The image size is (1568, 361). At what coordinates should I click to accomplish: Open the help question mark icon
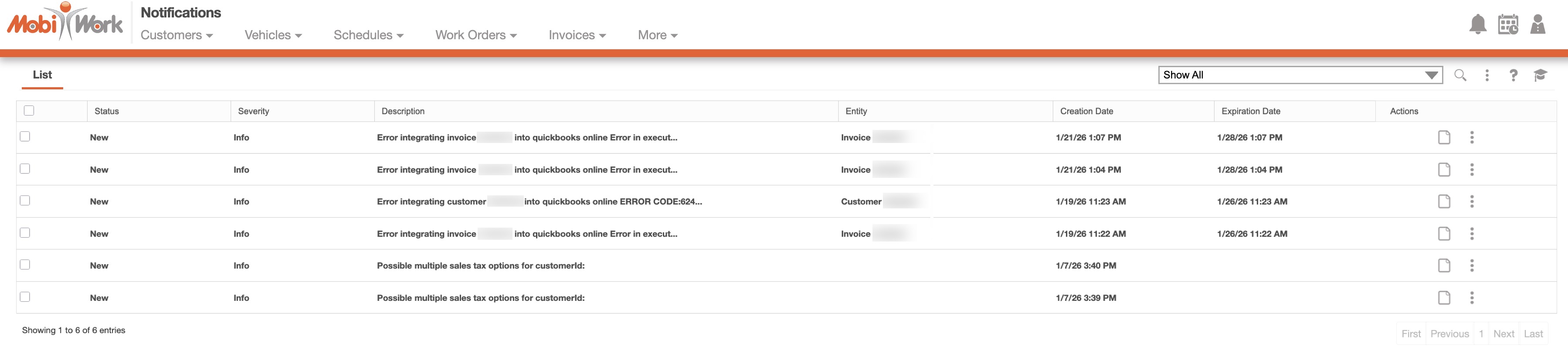pos(1513,75)
